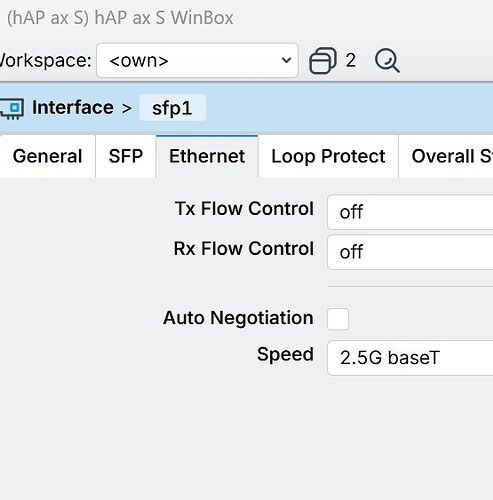Click the stacked windows icon
493x500 pixels.
coord(323,60)
